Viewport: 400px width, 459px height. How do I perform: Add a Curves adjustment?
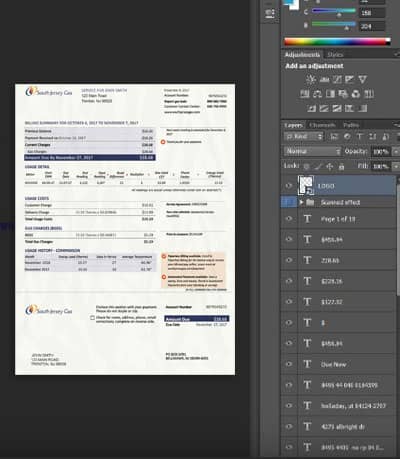click(337, 79)
